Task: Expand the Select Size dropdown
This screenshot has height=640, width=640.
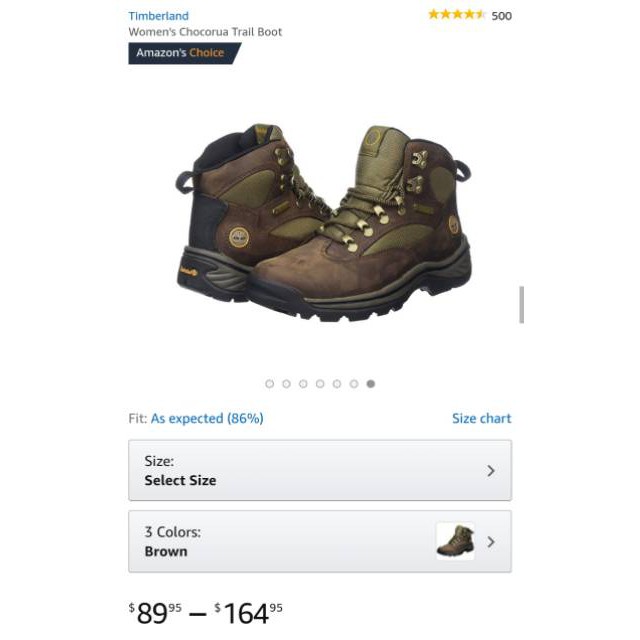Action: pyautogui.click(x=320, y=470)
